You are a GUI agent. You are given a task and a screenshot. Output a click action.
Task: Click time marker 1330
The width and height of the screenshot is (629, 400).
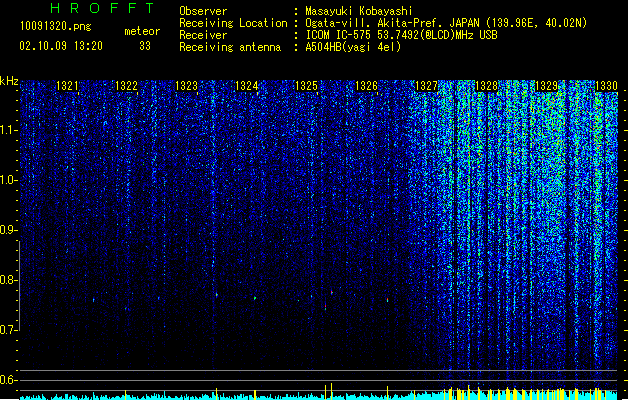point(606,86)
